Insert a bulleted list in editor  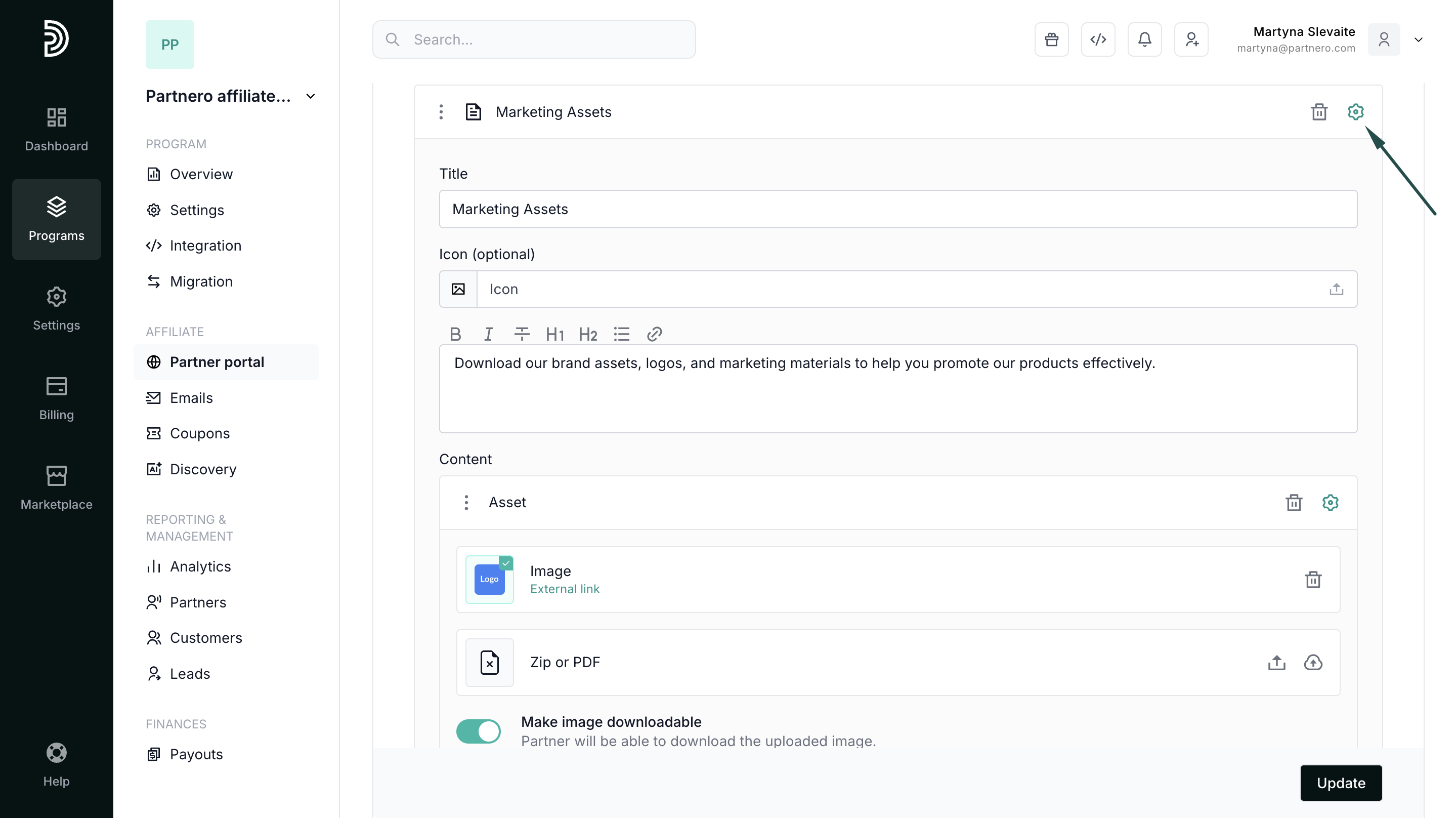tap(621, 334)
